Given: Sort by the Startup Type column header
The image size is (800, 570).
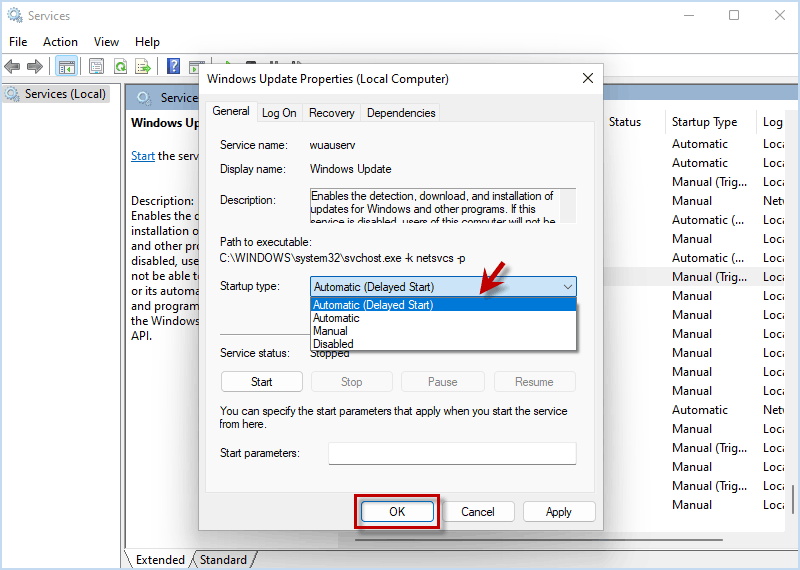Looking at the screenshot, I should pyautogui.click(x=704, y=122).
